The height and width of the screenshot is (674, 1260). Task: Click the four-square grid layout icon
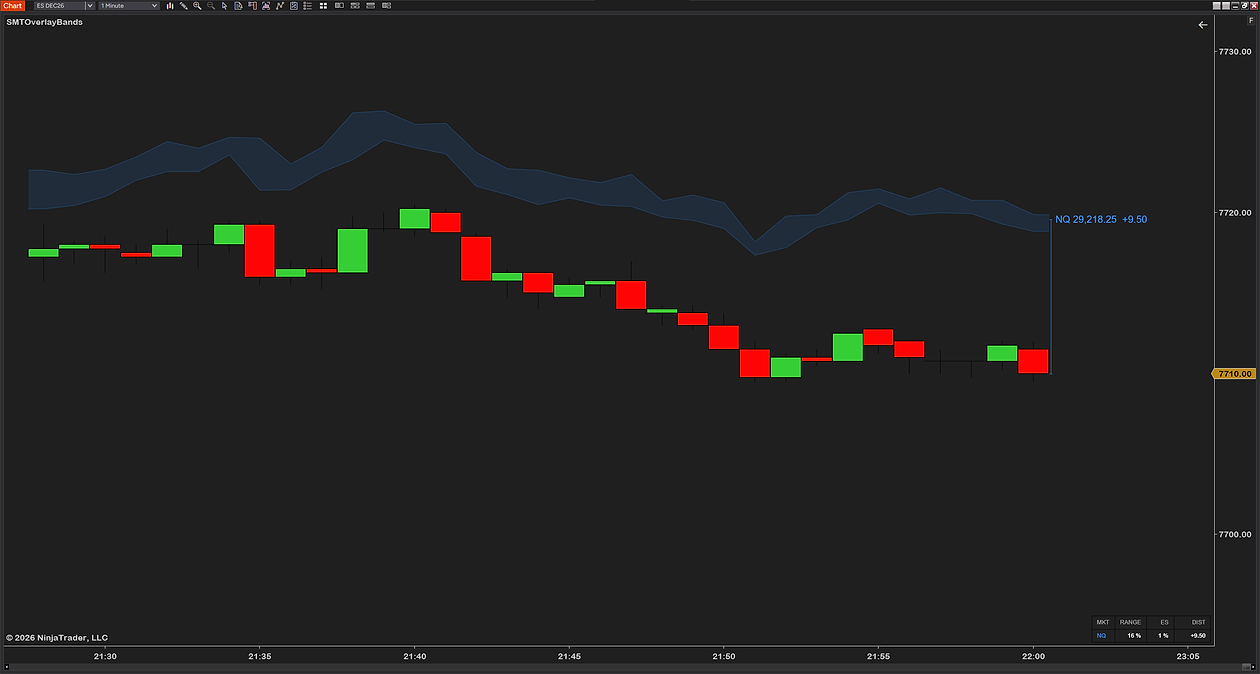click(x=323, y=6)
